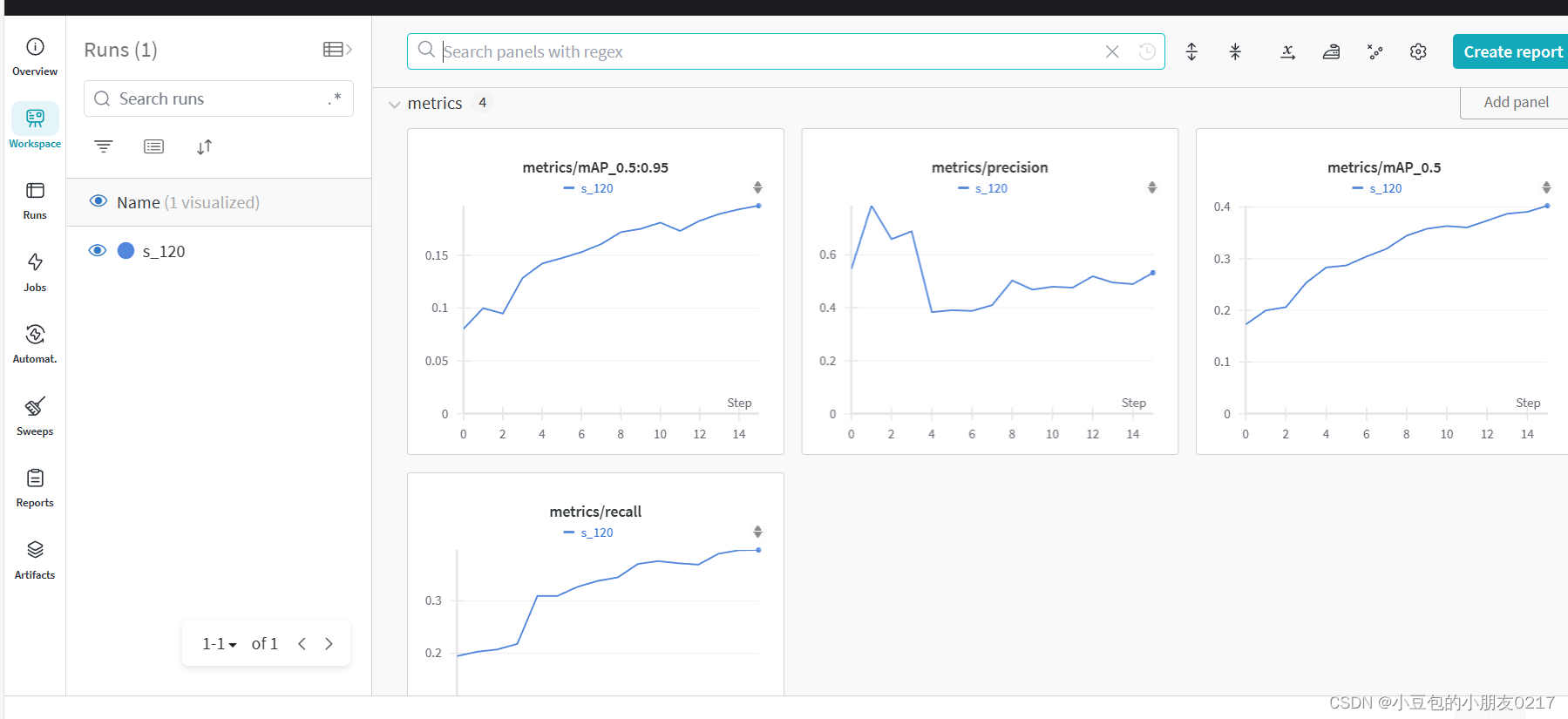Viewport: 1568px width, 719px height.
Task: Open the Overview page in the sidebar
Action: [35, 58]
